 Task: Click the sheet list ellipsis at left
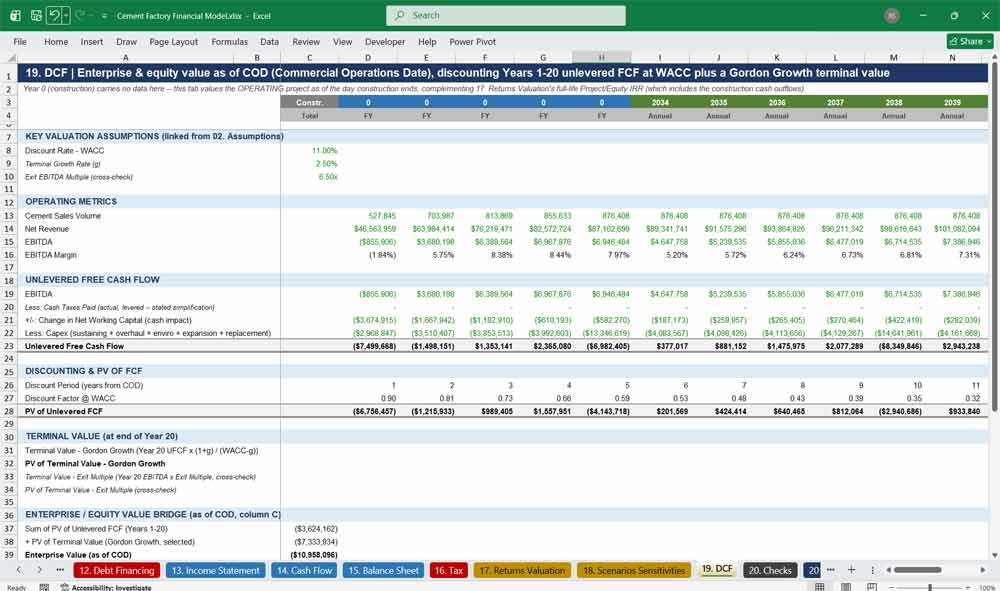pos(60,570)
